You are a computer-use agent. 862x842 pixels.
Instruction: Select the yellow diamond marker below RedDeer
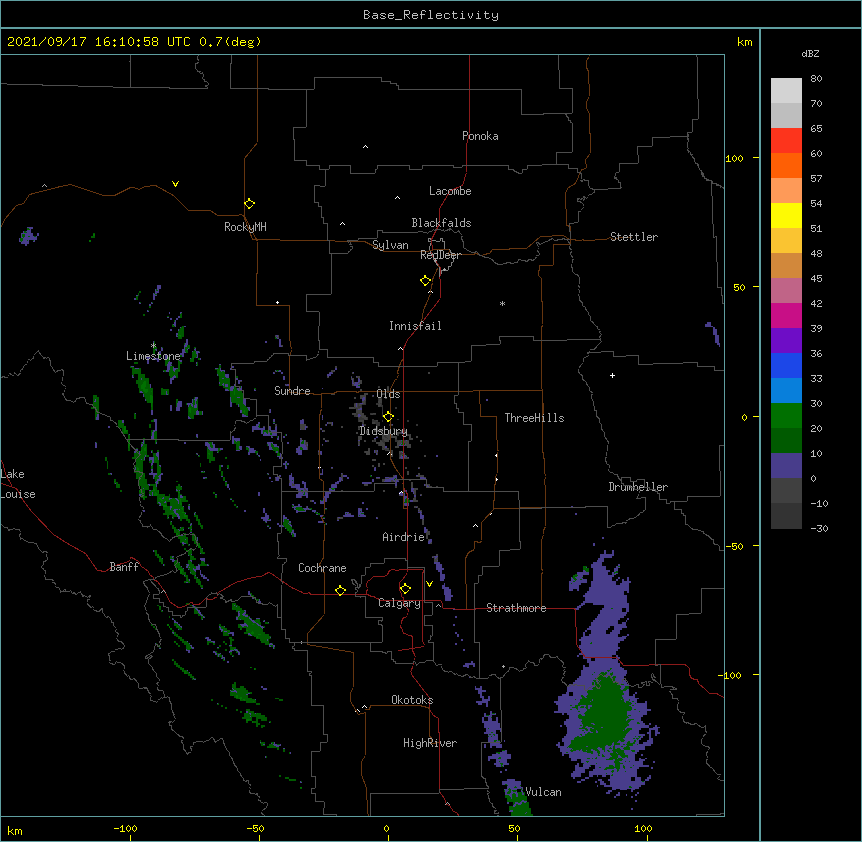point(425,281)
